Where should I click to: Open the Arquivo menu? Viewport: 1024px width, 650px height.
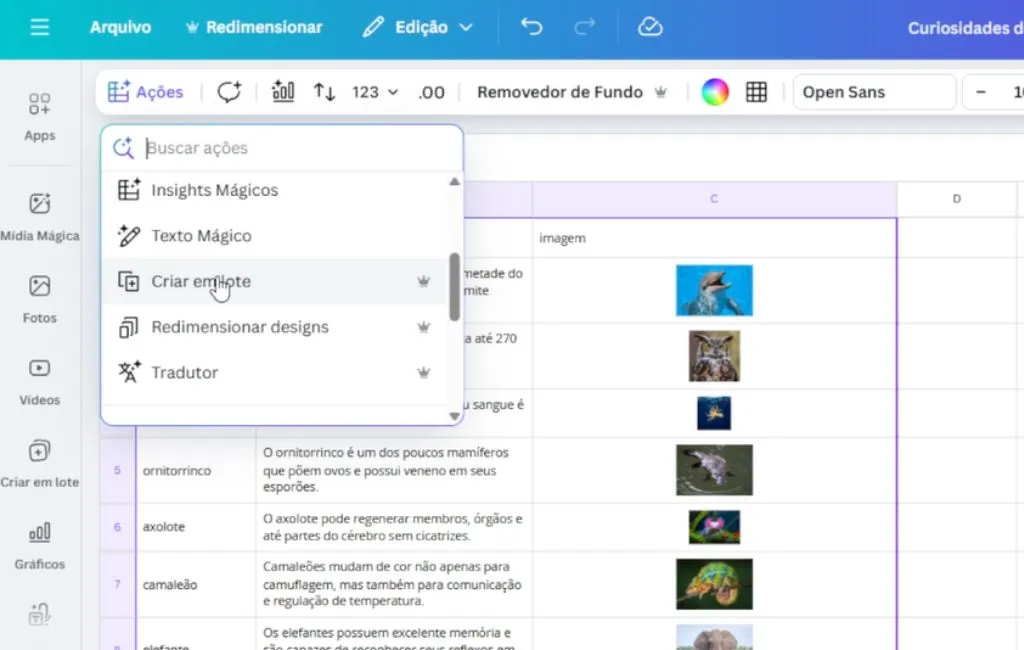pyautogui.click(x=119, y=27)
